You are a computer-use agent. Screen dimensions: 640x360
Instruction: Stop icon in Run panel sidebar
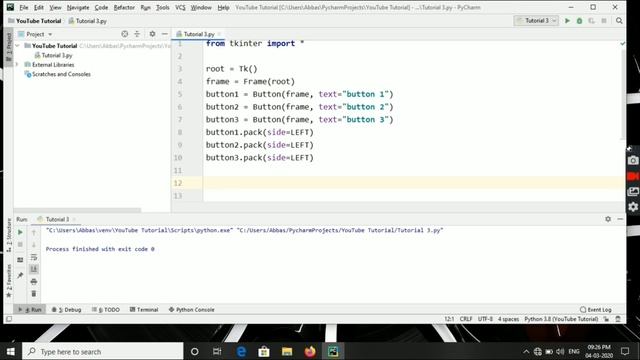click(x=20, y=244)
